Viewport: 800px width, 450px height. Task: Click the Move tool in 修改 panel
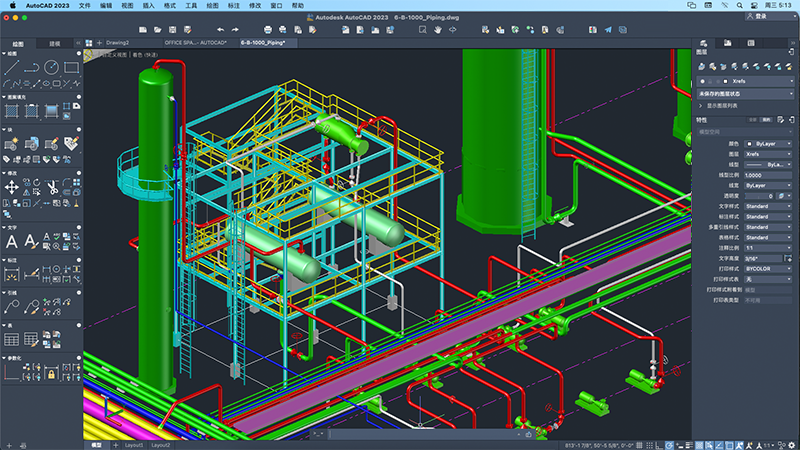13,188
